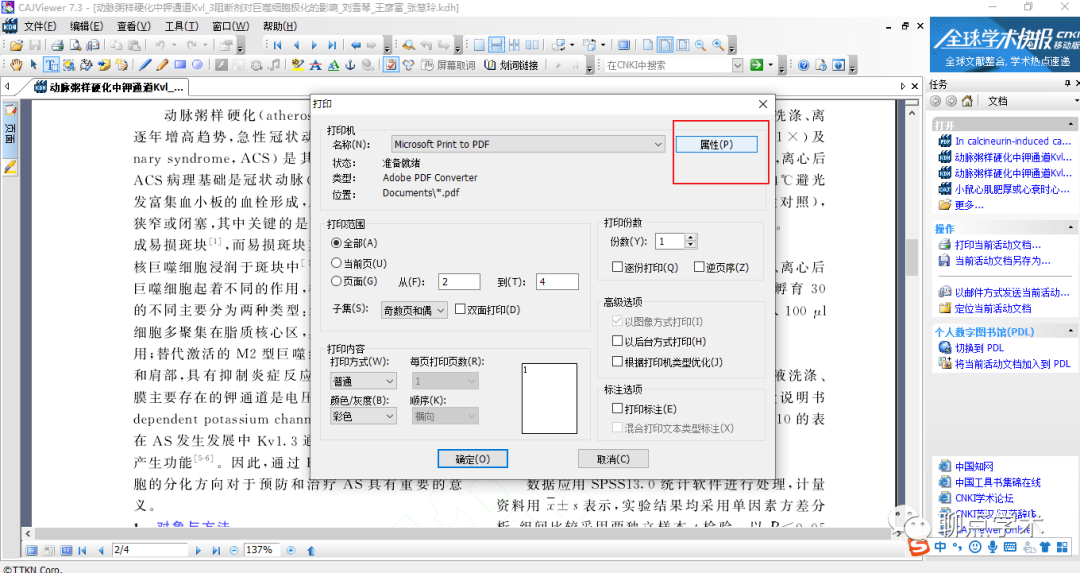Increase copies count with spinner up

click(691, 238)
